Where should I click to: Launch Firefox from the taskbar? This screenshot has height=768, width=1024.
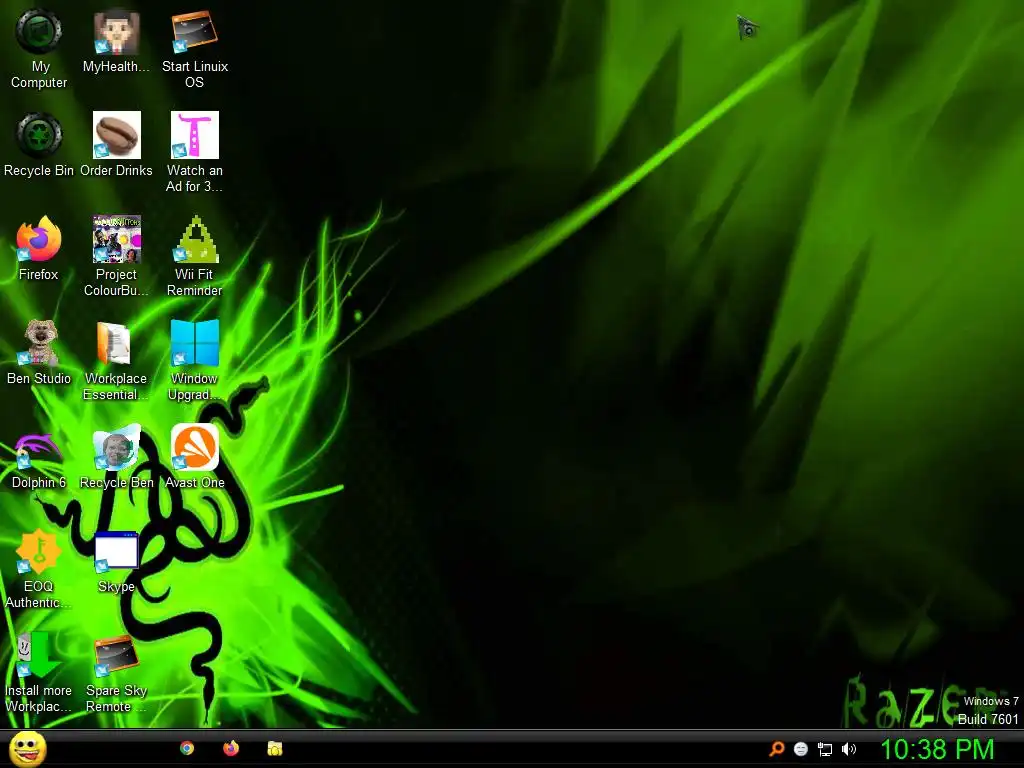coord(231,748)
